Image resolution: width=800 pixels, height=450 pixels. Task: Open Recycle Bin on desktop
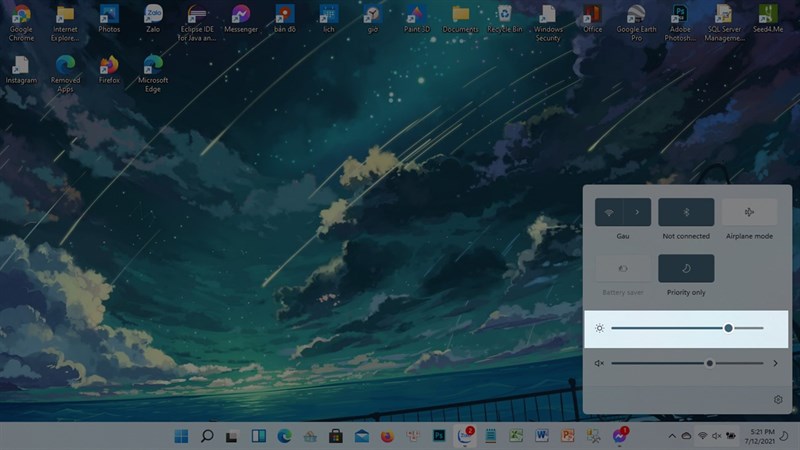pyautogui.click(x=505, y=19)
